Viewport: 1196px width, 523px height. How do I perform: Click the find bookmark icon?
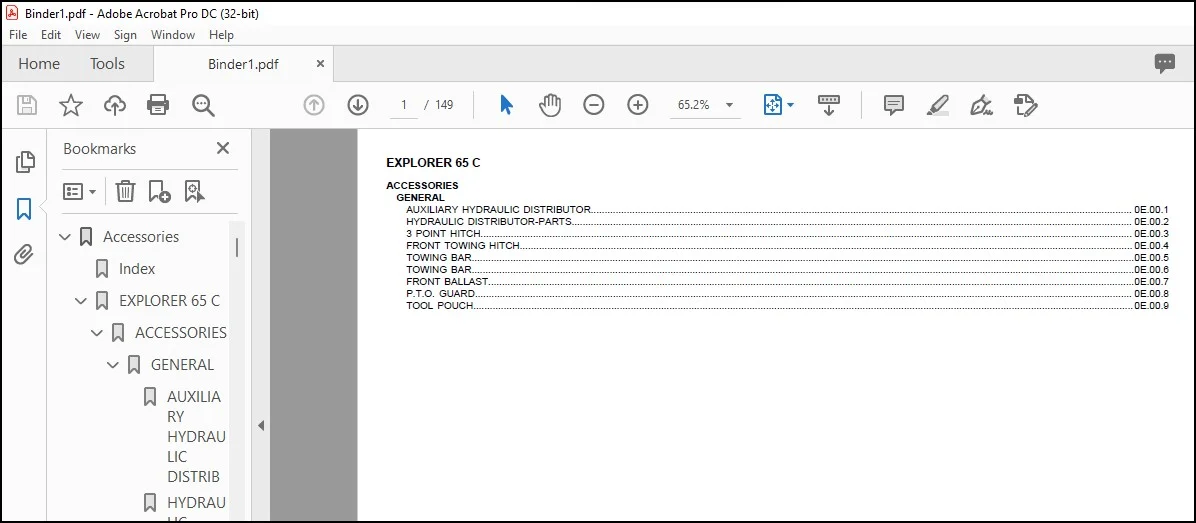(x=195, y=191)
